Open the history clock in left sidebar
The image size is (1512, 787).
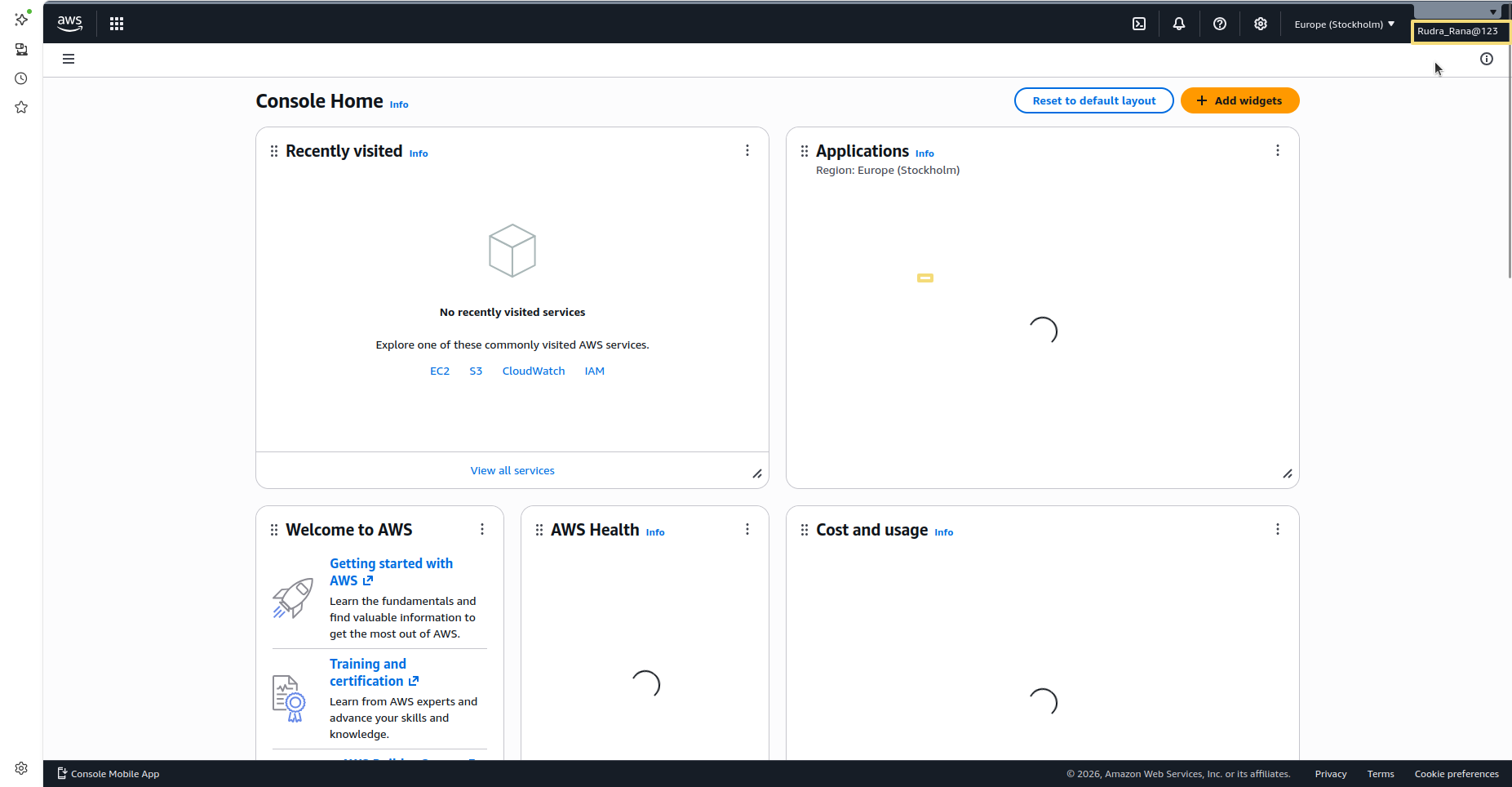(x=21, y=78)
